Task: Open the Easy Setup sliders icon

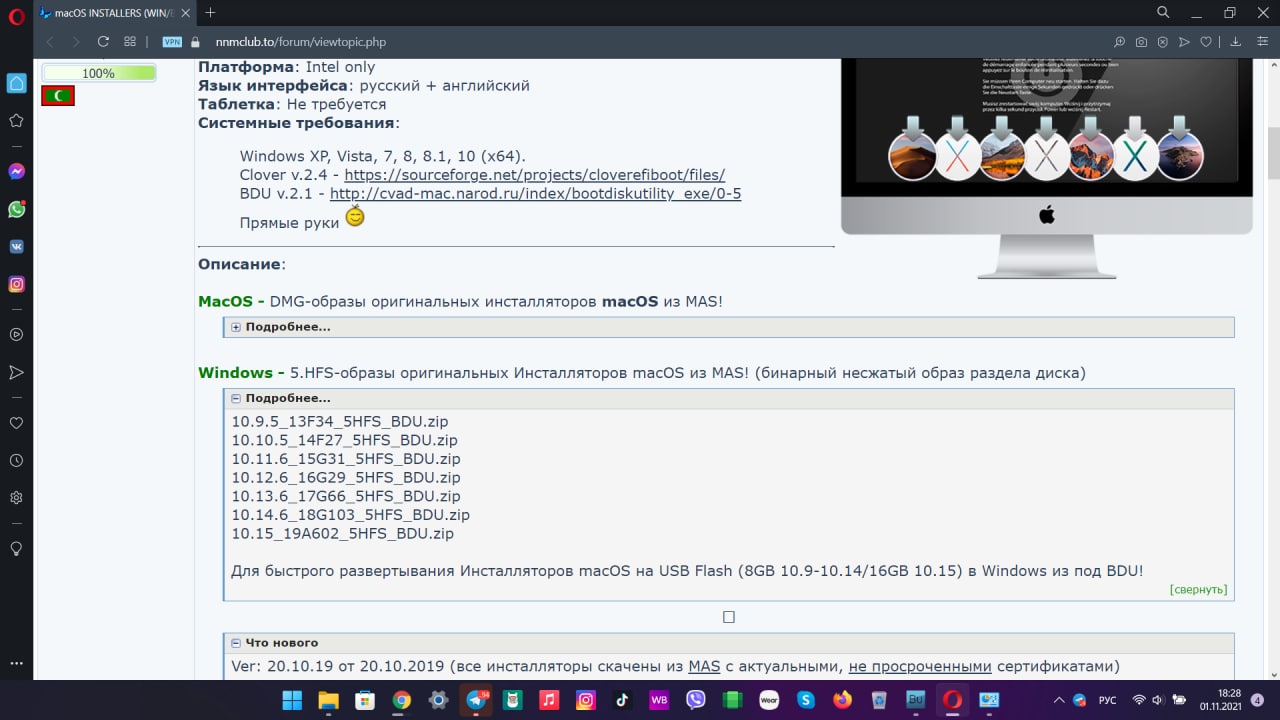Action: click(1261, 42)
